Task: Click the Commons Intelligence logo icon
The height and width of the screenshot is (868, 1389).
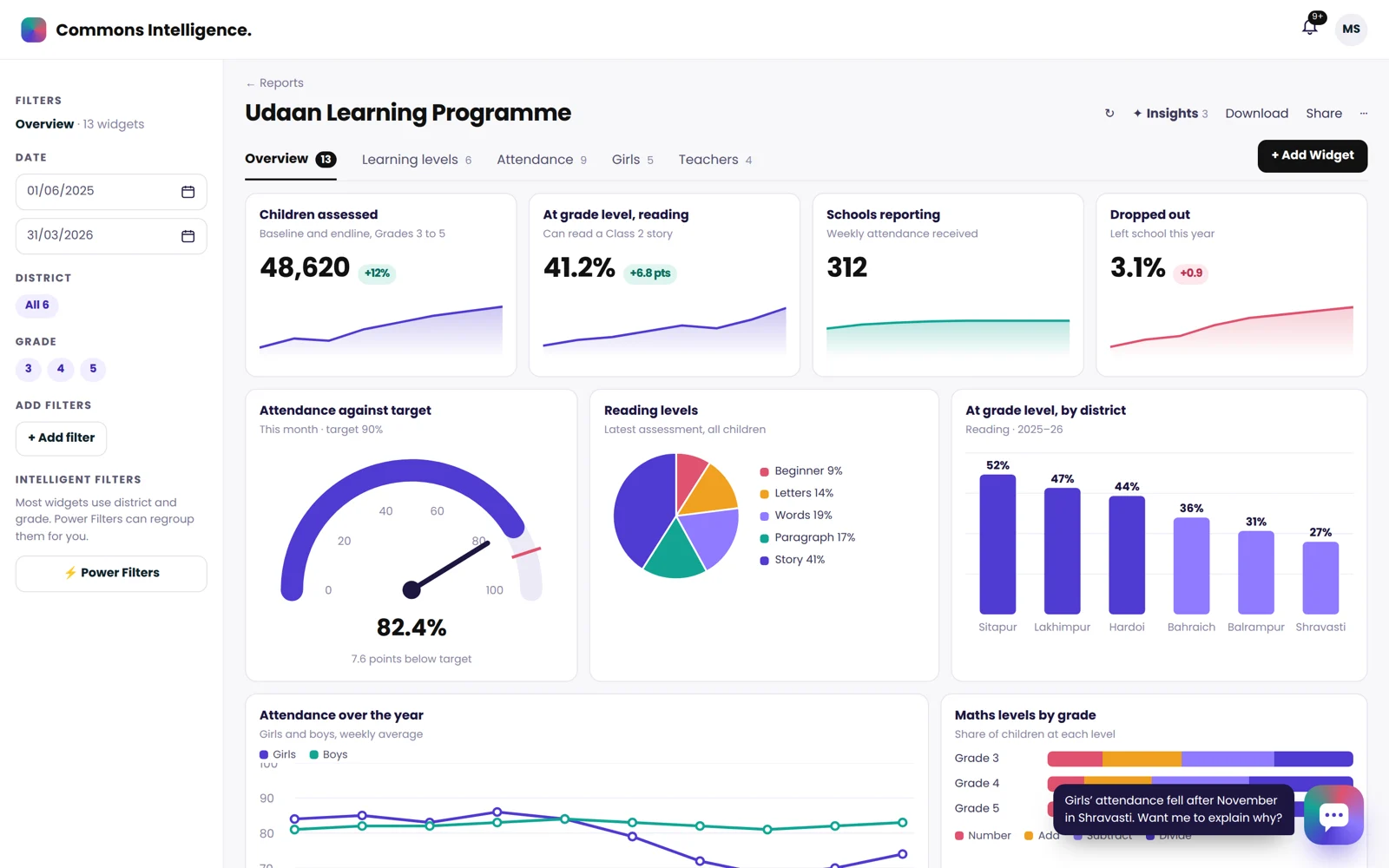Action: [x=33, y=30]
